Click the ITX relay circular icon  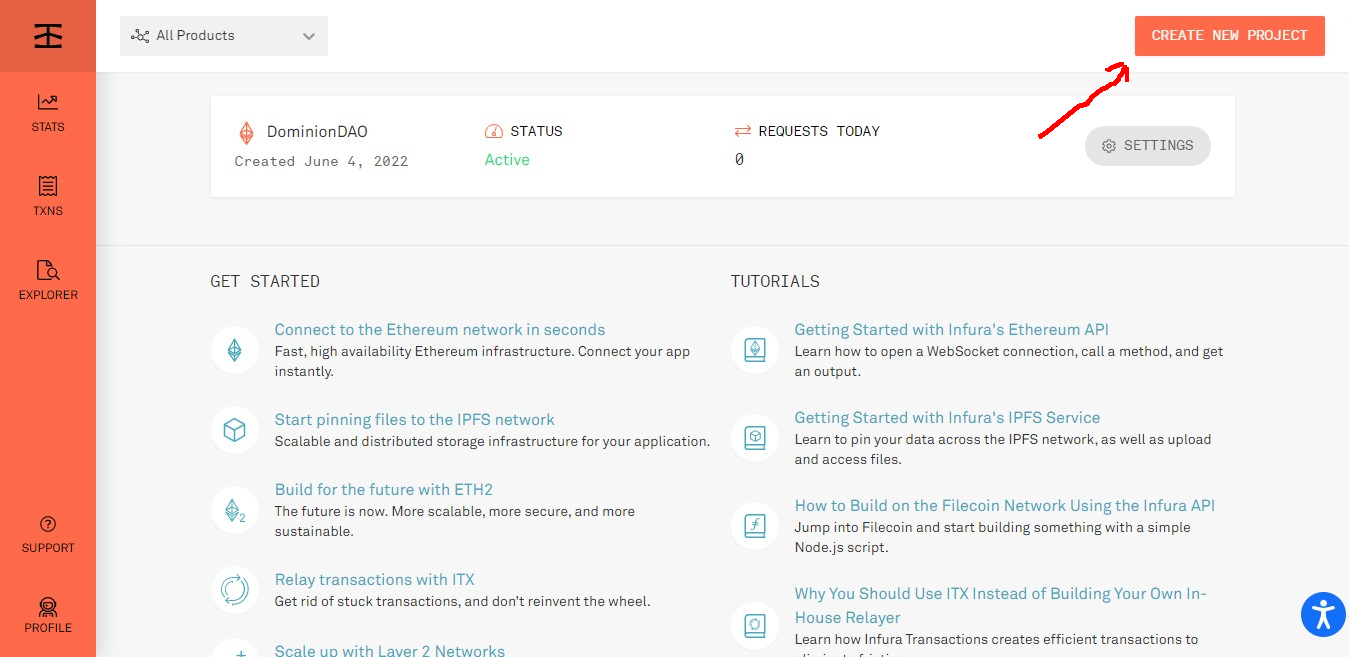[x=234, y=590]
